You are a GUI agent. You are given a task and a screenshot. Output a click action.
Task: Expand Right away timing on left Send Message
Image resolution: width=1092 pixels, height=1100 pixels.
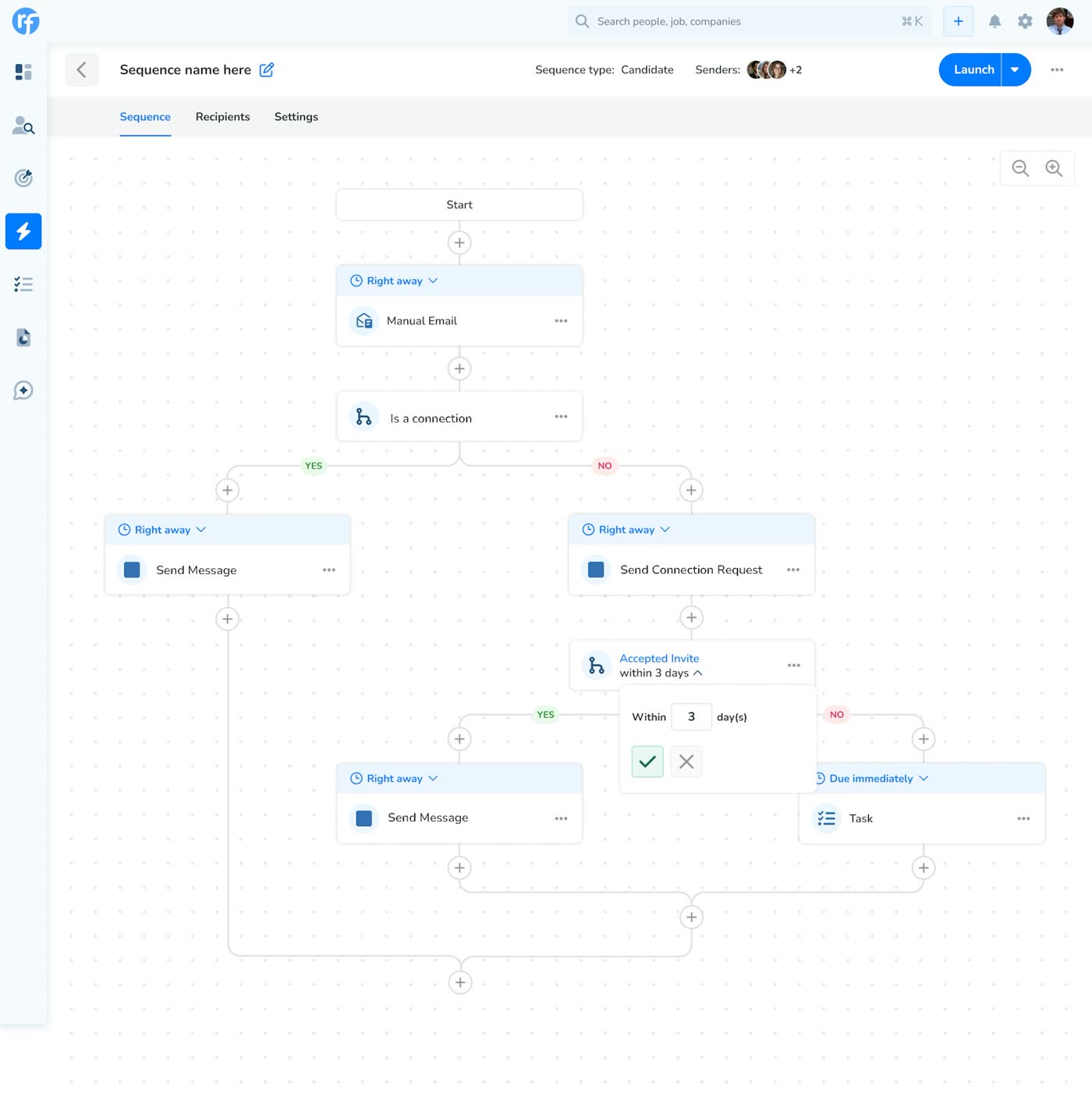162,530
